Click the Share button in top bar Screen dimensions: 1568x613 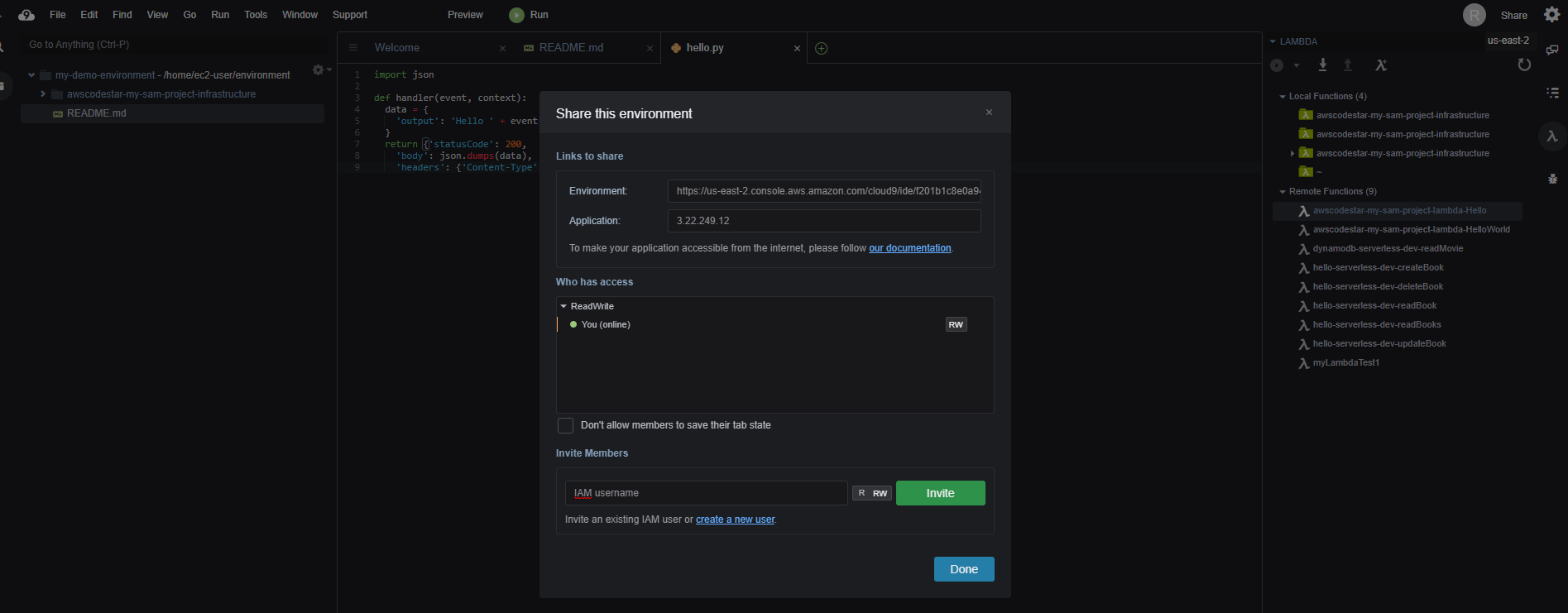[1514, 15]
